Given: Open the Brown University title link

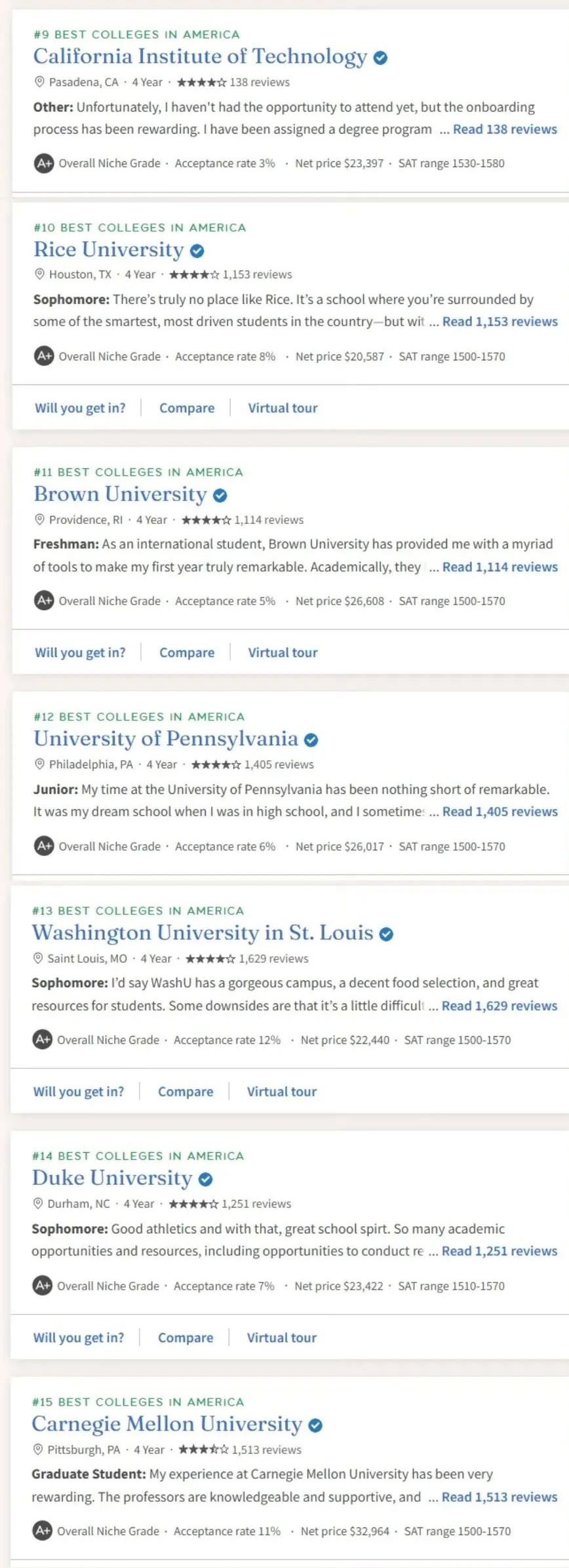Looking at the screenshot, I should (120, 494).
